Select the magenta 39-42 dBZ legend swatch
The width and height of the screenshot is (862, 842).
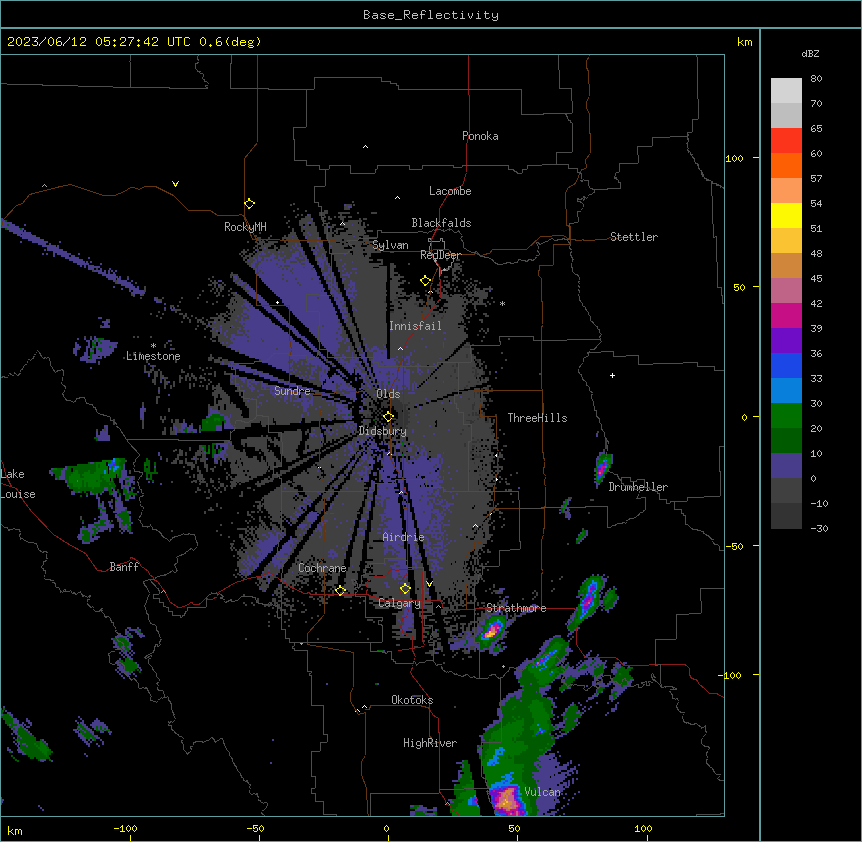(x=786, y=315)
